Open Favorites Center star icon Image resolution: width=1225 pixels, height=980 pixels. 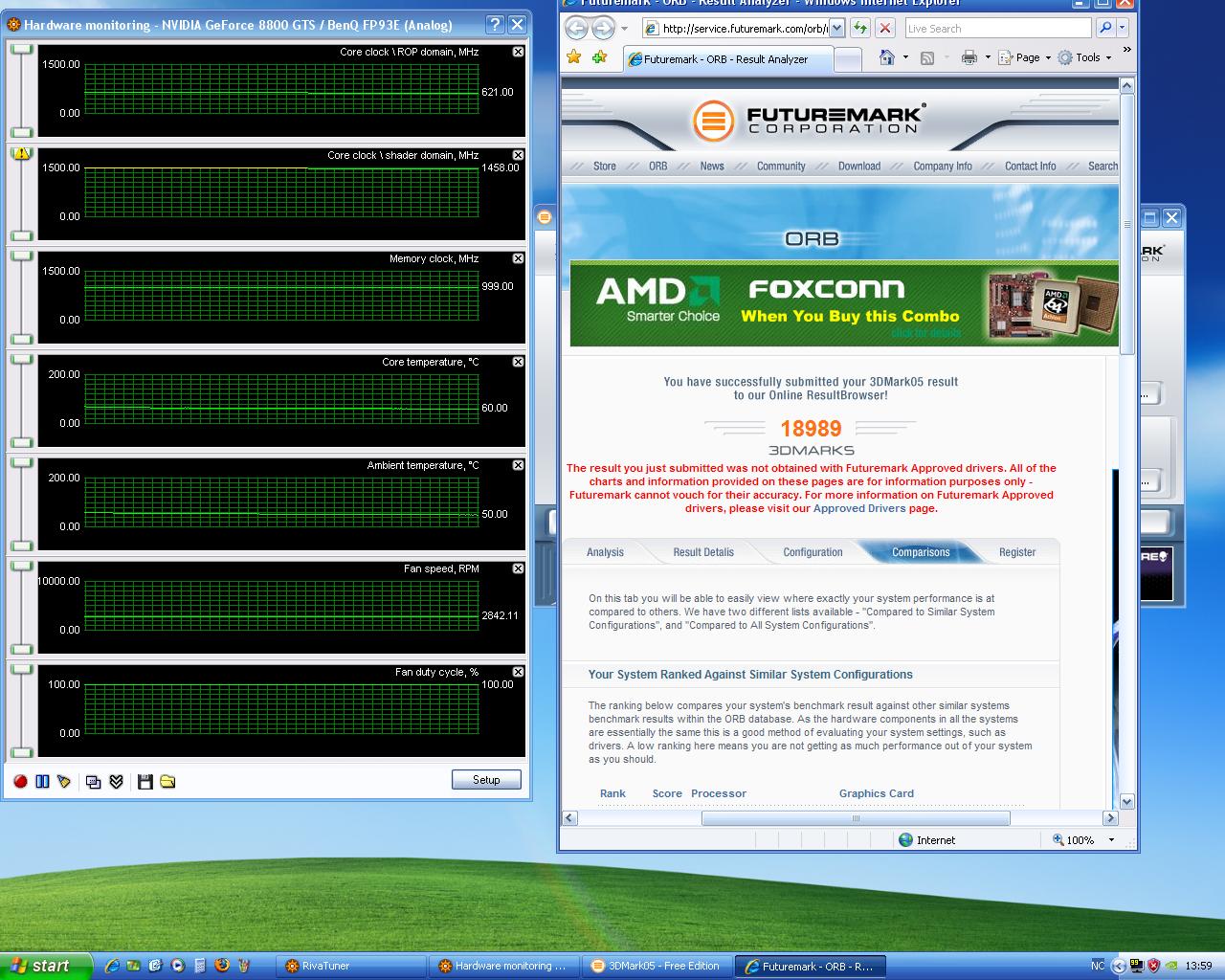click(x=574, y=57)
